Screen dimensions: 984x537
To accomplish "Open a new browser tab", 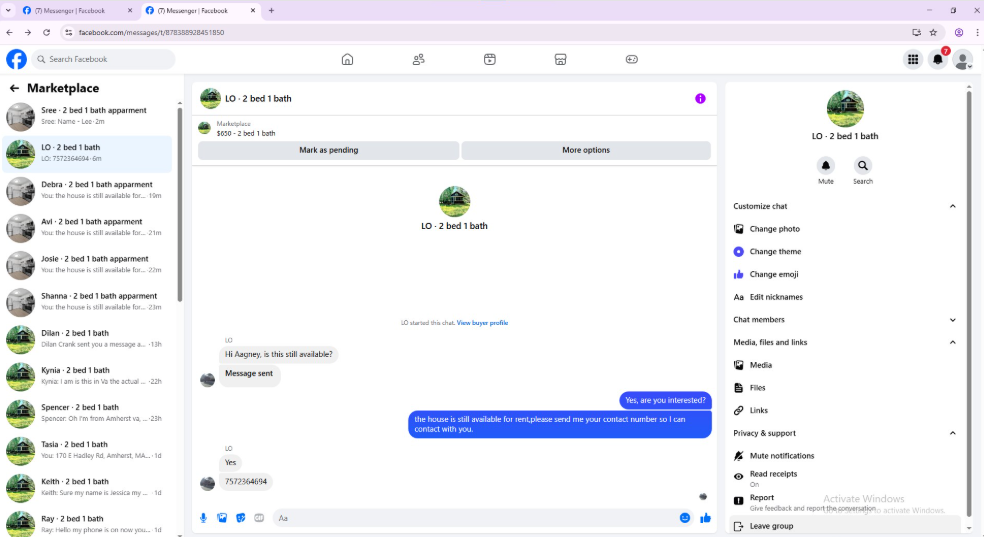I will (x=271, y=11).
